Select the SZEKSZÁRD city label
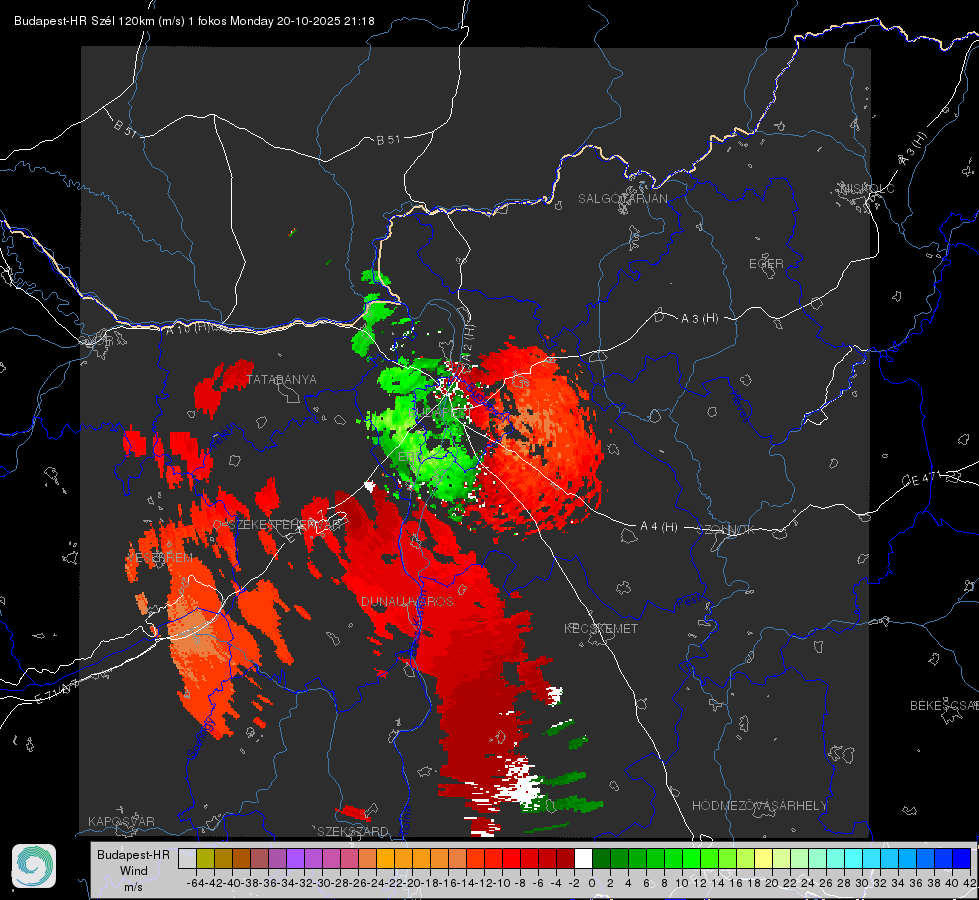The height and width of the screenshot is (900, 979). point(353,831)
